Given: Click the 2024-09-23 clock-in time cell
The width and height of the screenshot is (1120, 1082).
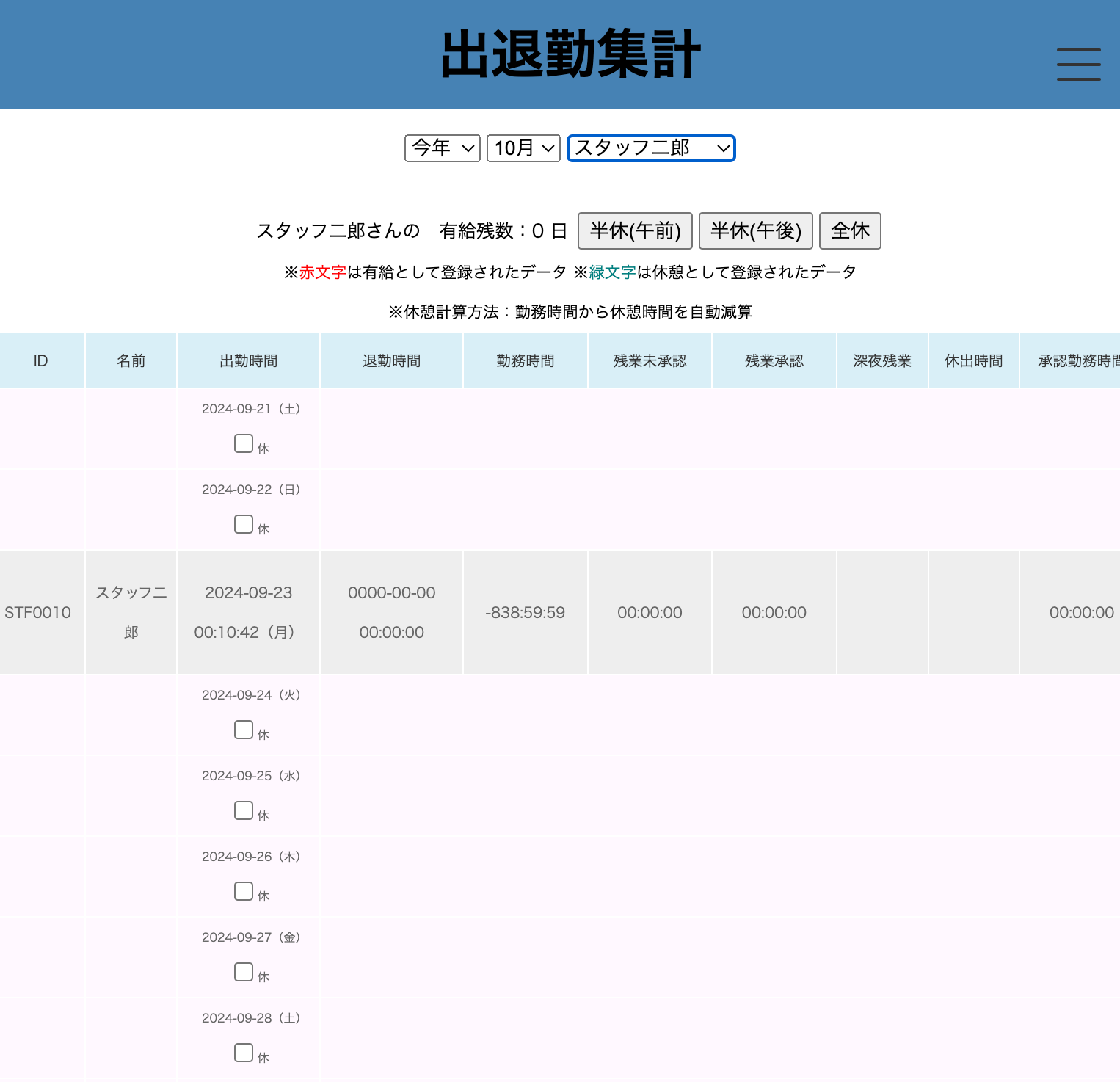Looking at the screenshot, I should [248, 612].
